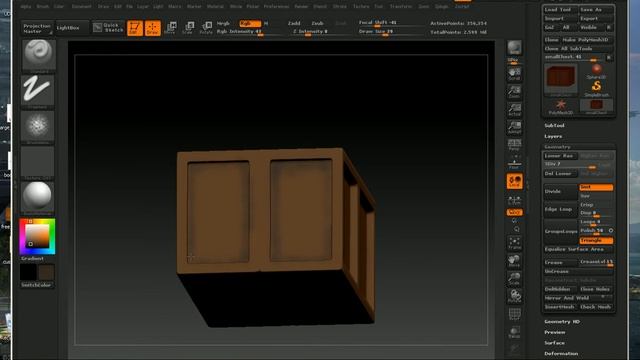The image size is (640, 360).
Task: Open the Document menu
Action: click(x=81, y=7)
